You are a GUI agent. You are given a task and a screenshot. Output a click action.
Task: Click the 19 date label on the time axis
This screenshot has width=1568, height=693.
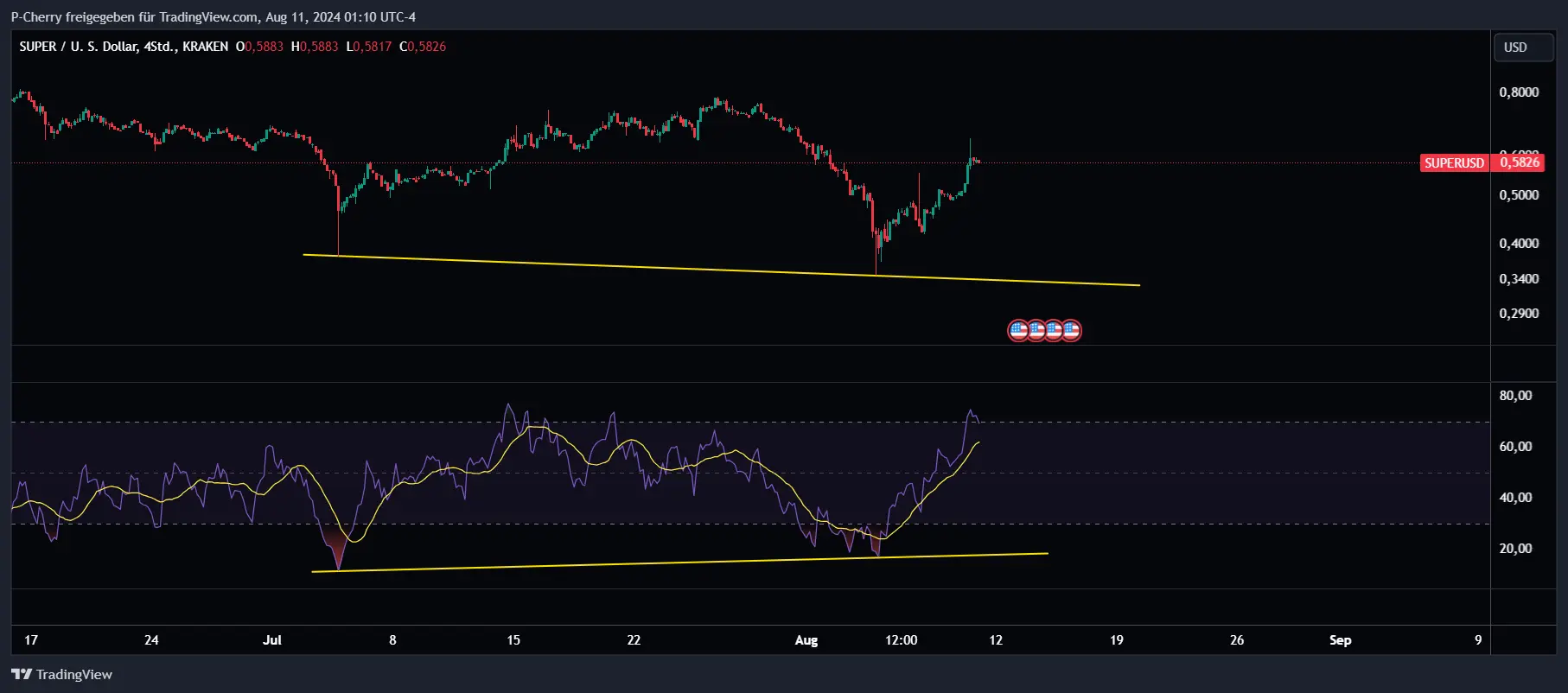[x=1117, y=640]
